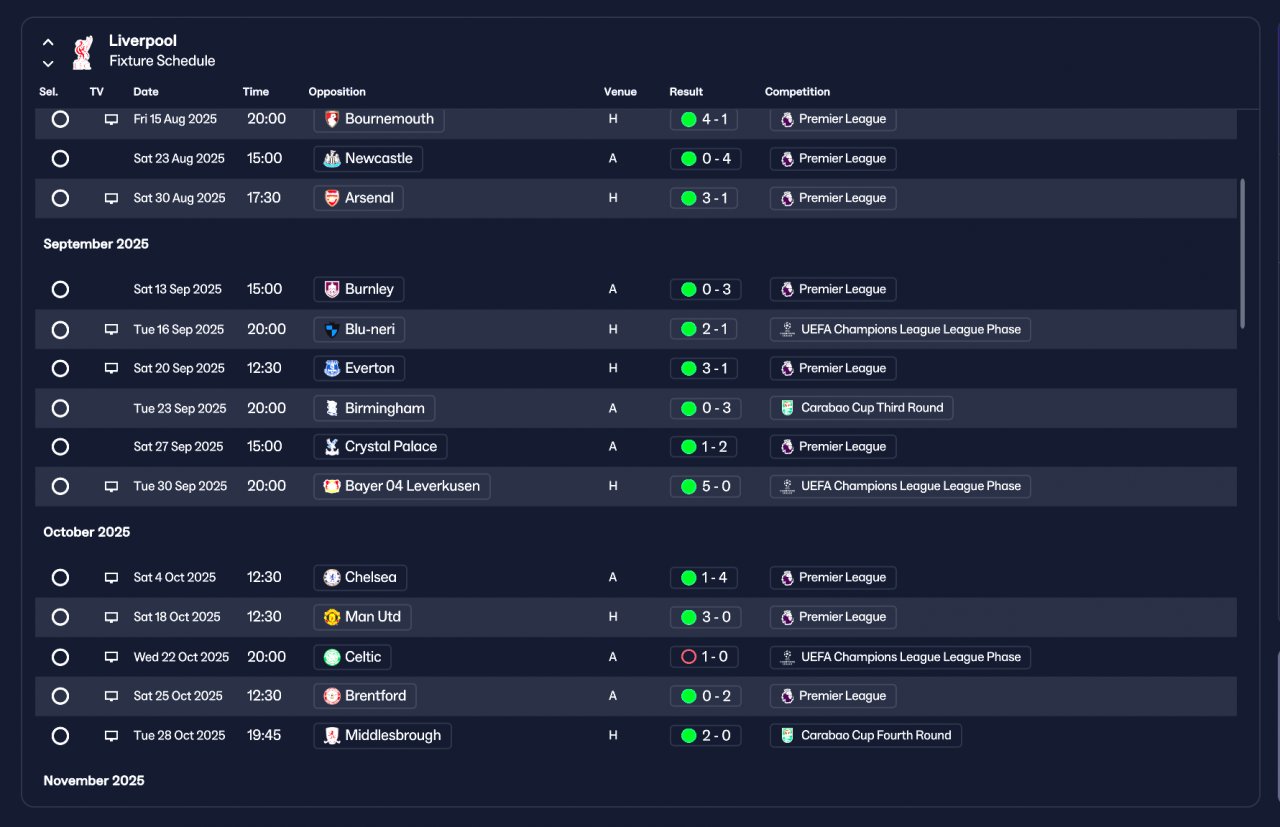Image resolution: width=1280 pixels, height=827 pixels.
Task: Open the Premier League tag on Burnley row
Action: pos(833,290)
